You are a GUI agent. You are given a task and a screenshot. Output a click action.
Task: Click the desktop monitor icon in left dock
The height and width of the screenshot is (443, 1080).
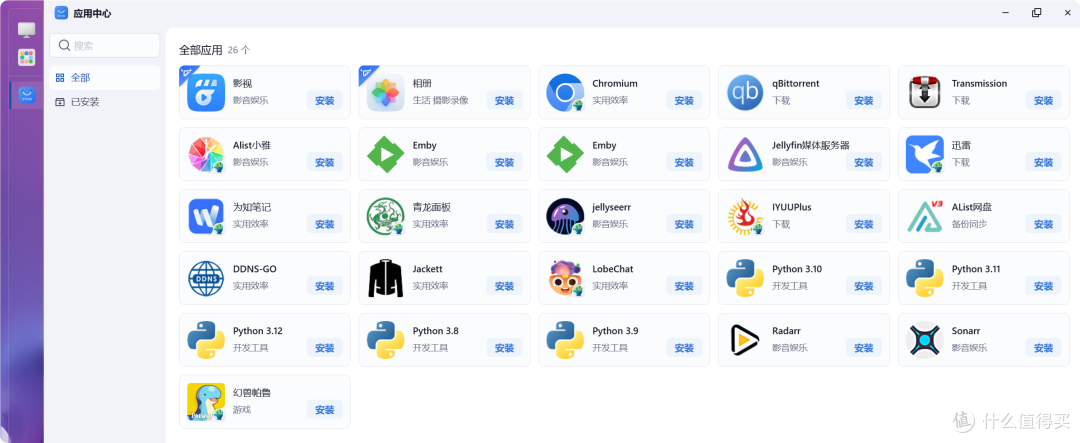[x=27, y=30]
